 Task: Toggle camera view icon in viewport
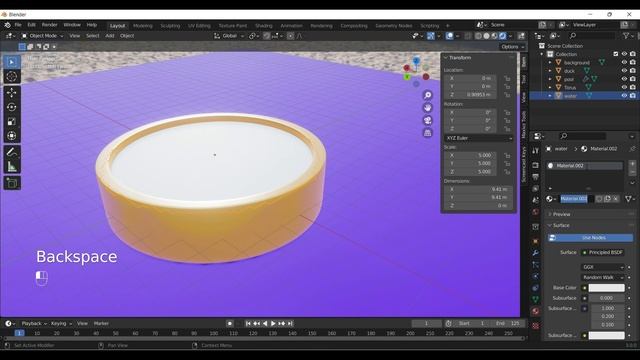[427, 120]
